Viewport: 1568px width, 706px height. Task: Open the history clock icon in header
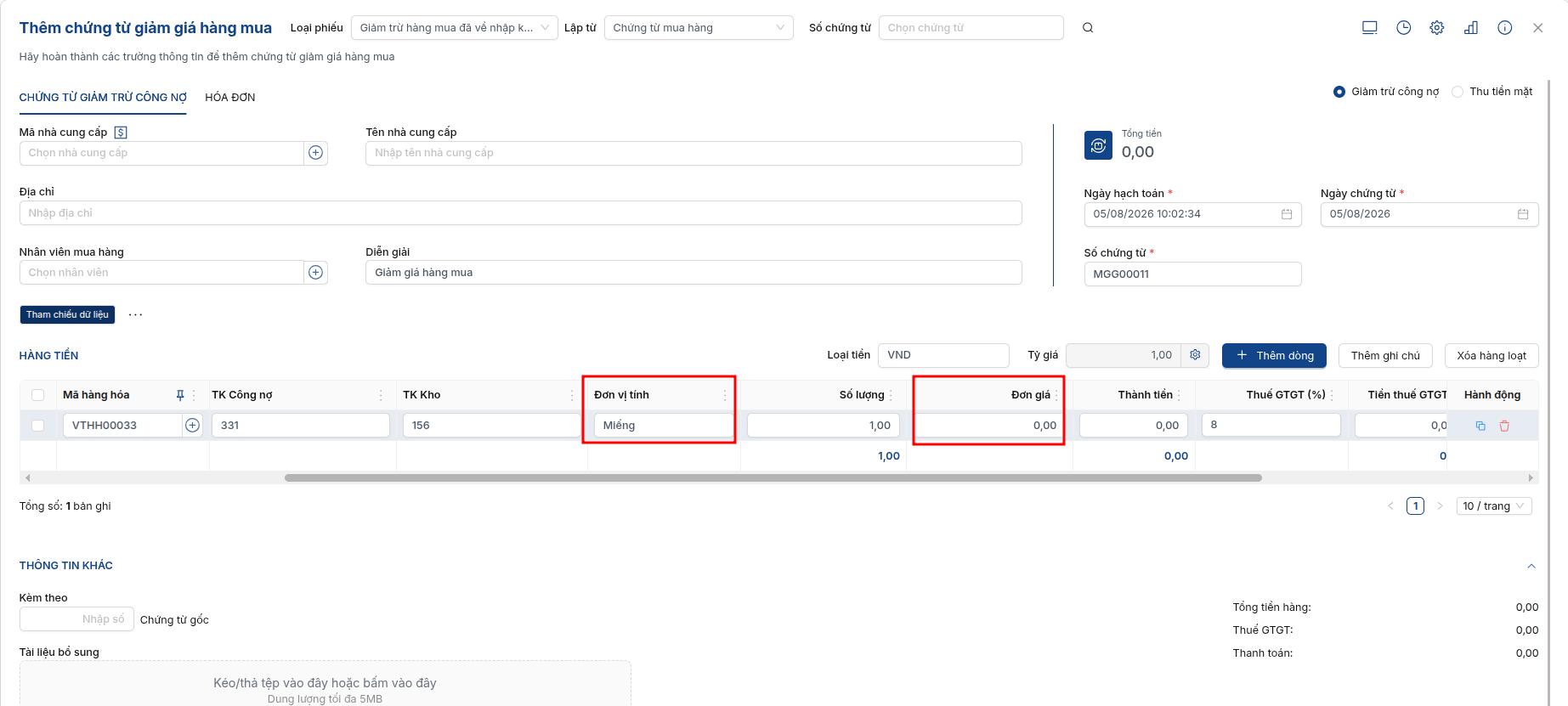point(1404,28)
